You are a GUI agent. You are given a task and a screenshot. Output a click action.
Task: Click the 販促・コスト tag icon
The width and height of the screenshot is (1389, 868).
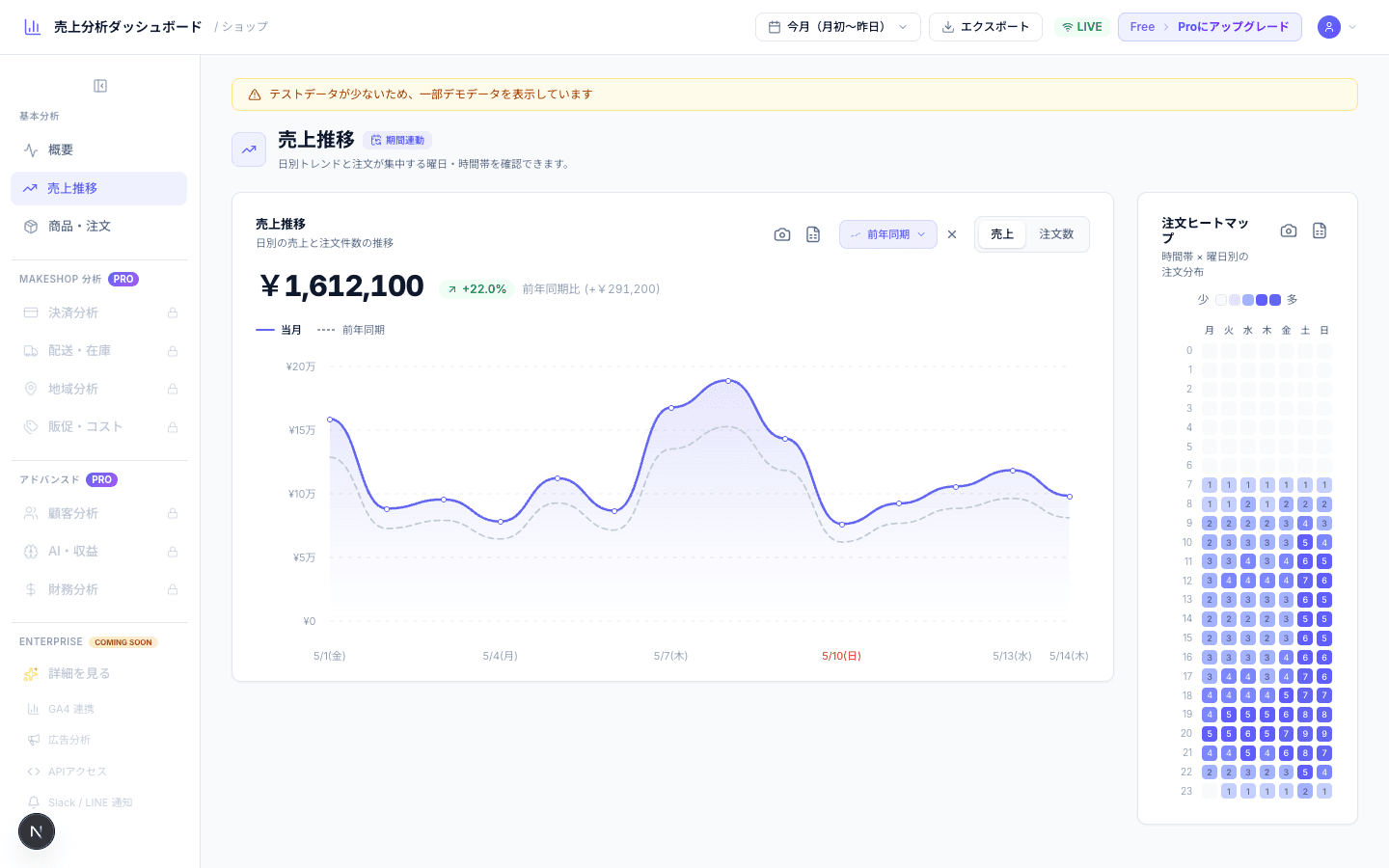[x=31, y=427]
